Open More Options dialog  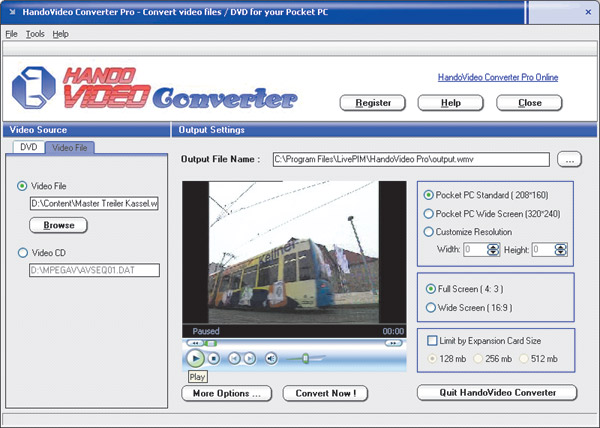pyautogui.click(x=227, y=394)
